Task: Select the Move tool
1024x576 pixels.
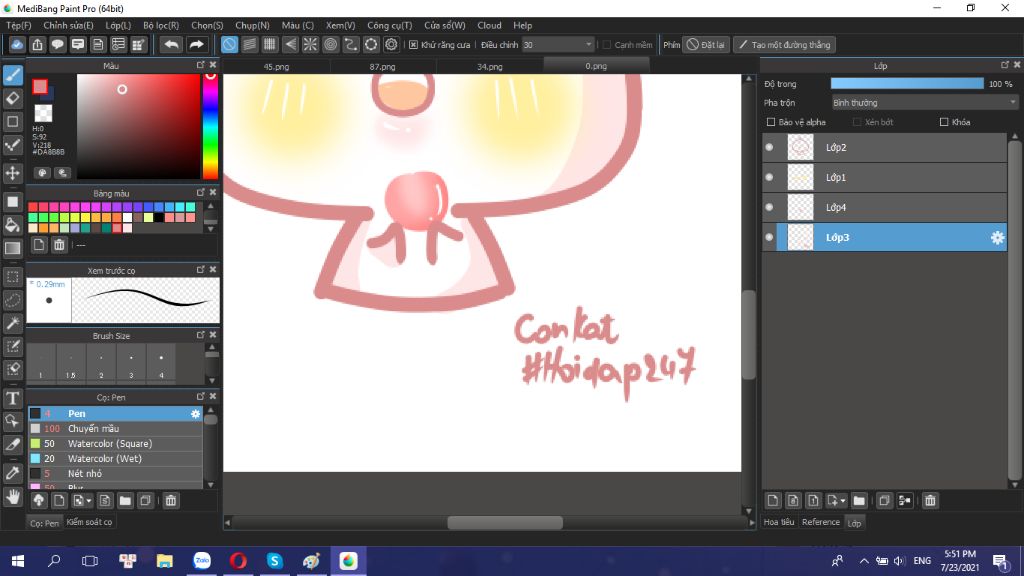Action: (x=12, y=173)
